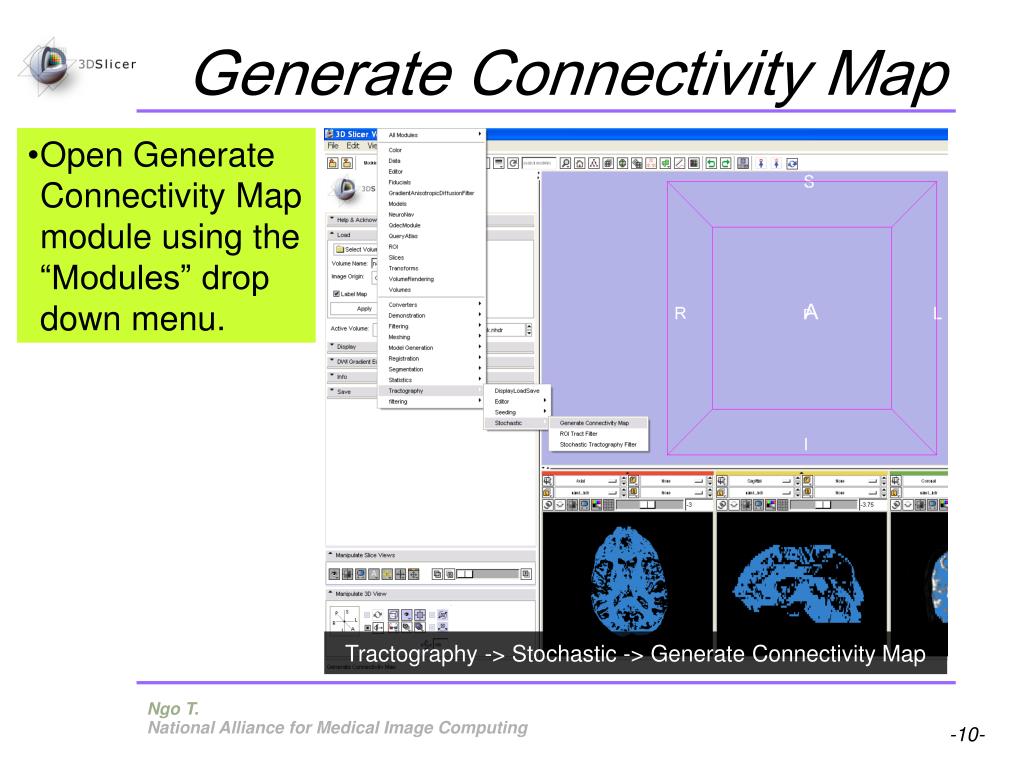Screen dimensions: 1024x768
Task: Click the Transforms red toolbar icon
Action: [x=651, y=163]
